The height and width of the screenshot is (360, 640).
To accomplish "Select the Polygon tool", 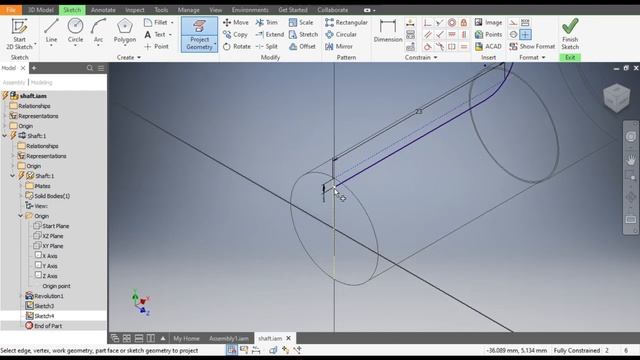I will [124, 31].
